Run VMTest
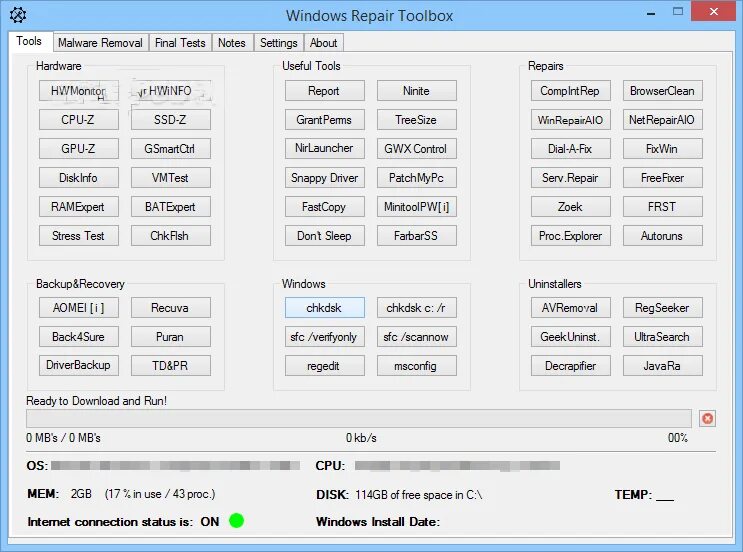743x552 pixels. coord(171,178)
